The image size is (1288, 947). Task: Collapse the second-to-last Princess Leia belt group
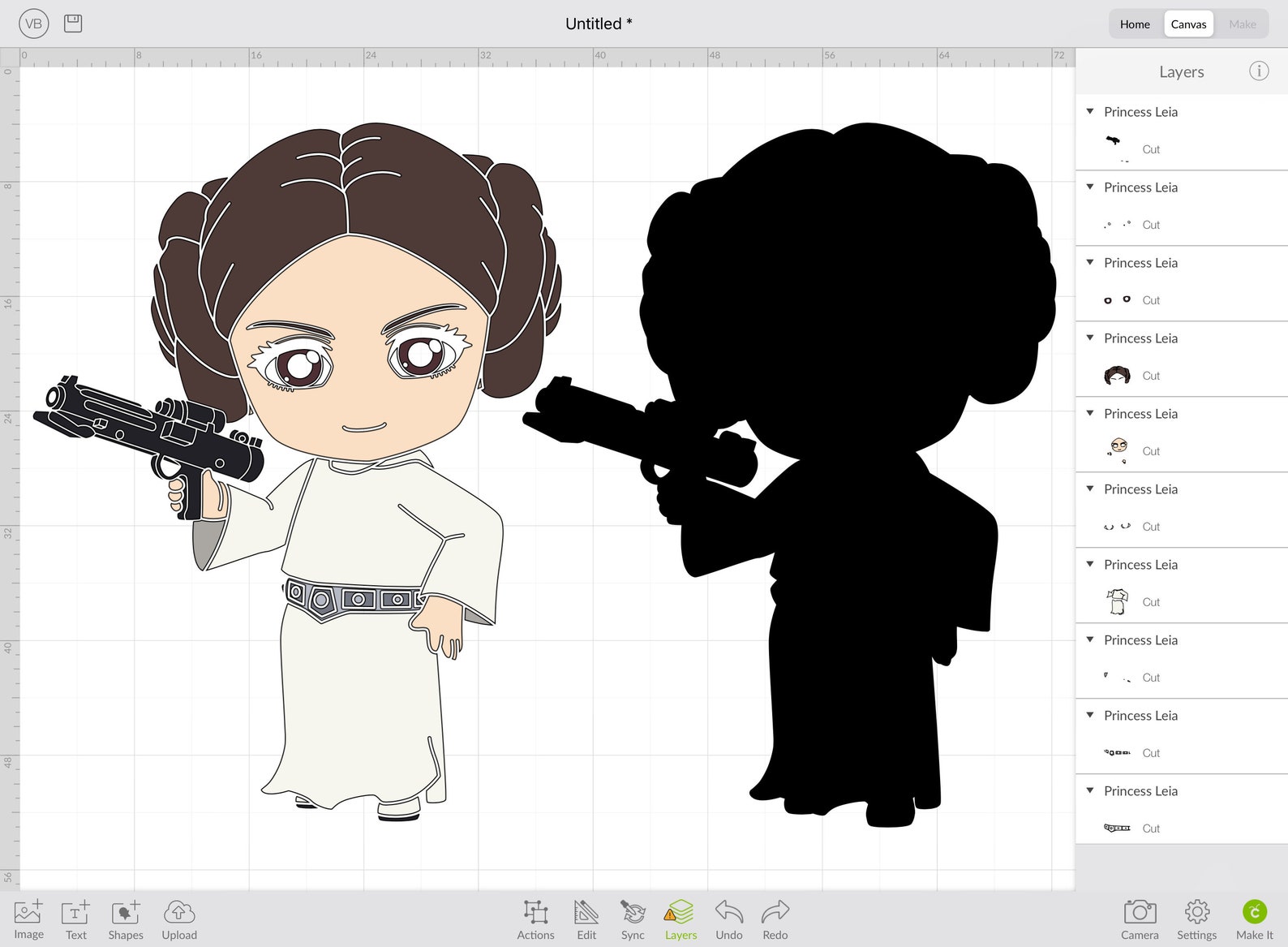tap(1090, 715)
